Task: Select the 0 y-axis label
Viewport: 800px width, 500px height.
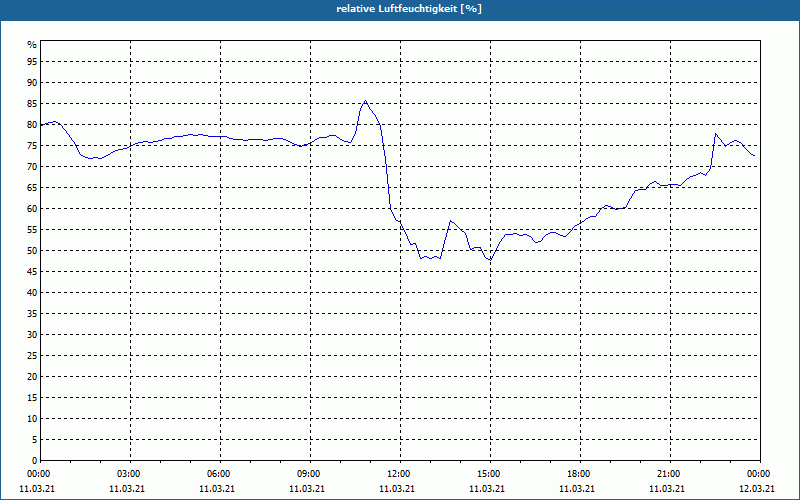Action: (x=35, y=461)
